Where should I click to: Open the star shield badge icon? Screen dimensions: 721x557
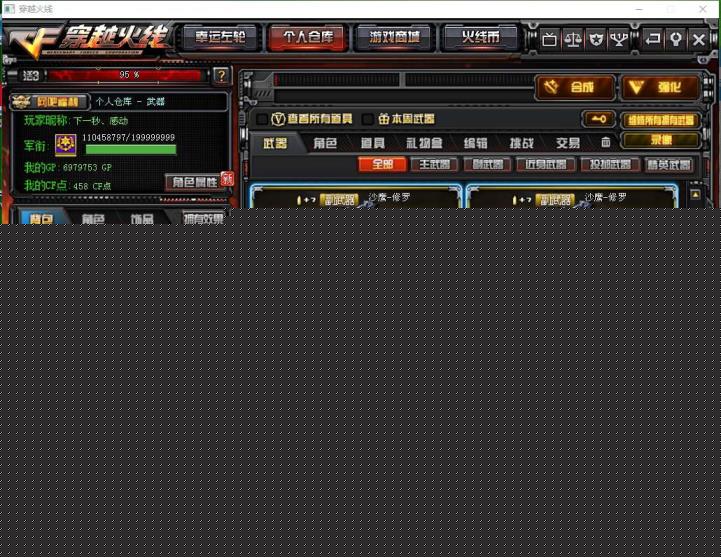(x=596, y=39)
